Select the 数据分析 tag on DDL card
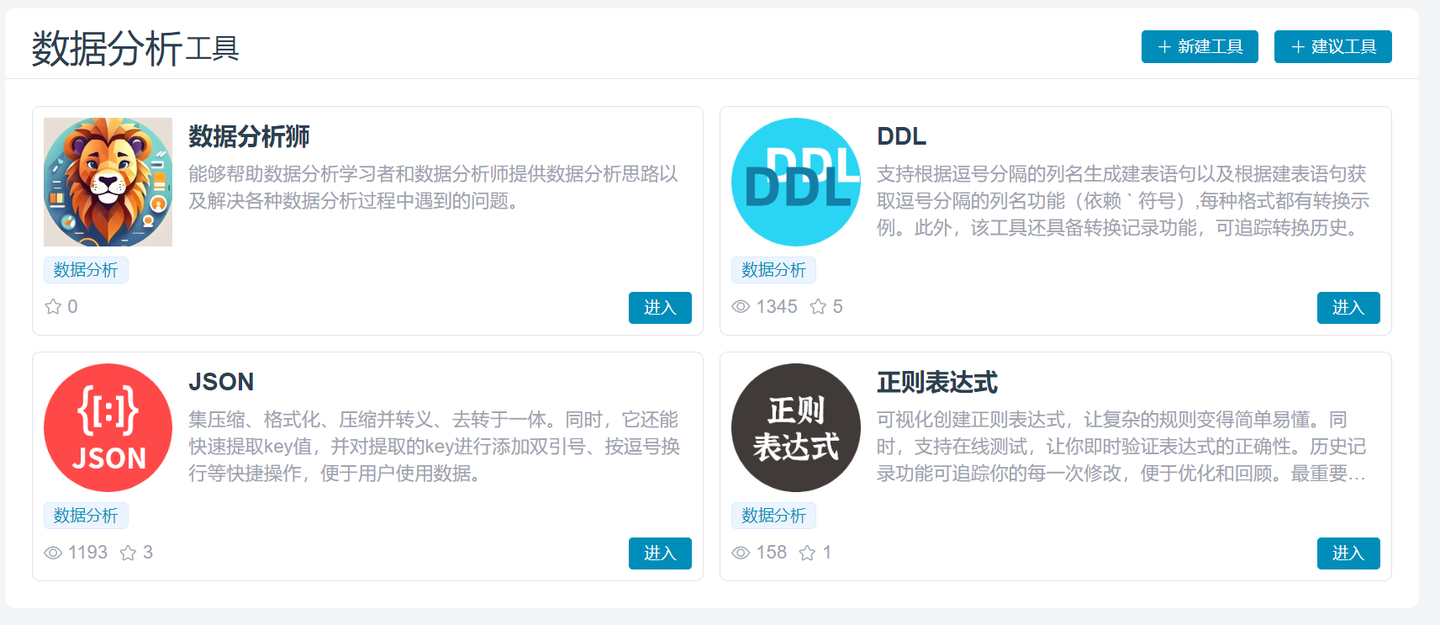The image size is (1440, 625). pos(774,270)
